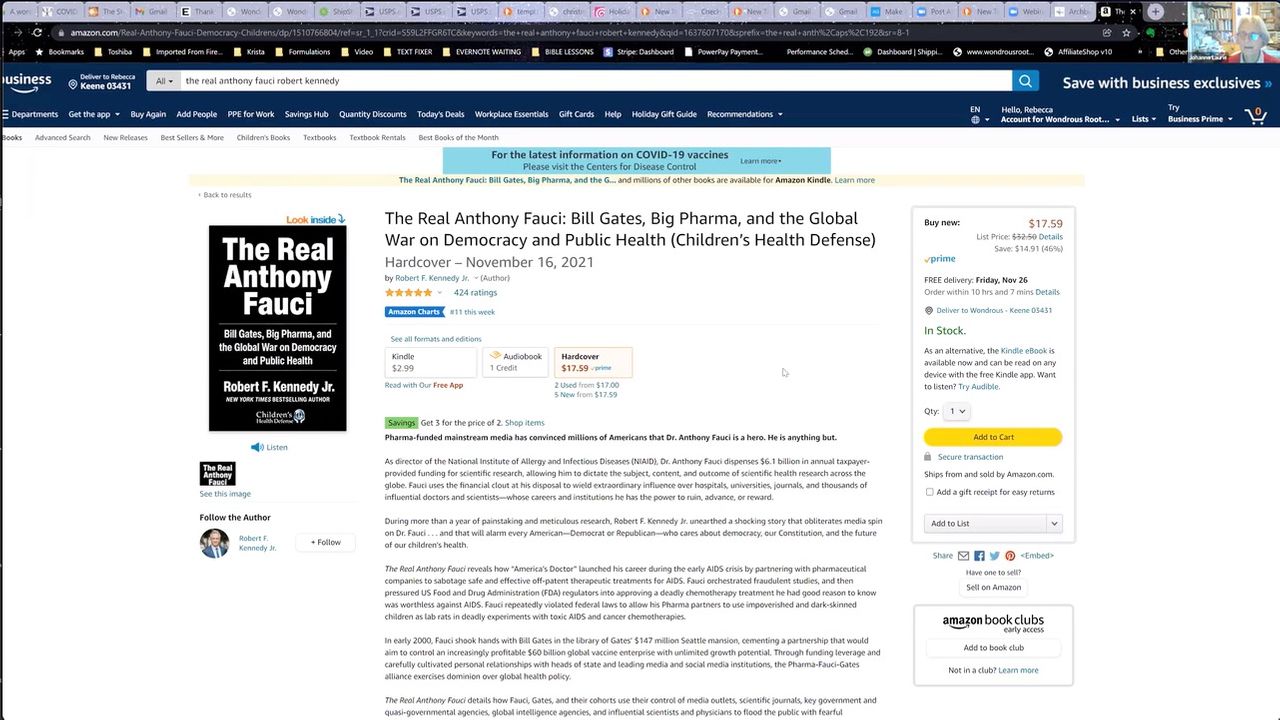Open the 424 ratings link
This screenshot has height=720, width=1280.
click(475, 293)
